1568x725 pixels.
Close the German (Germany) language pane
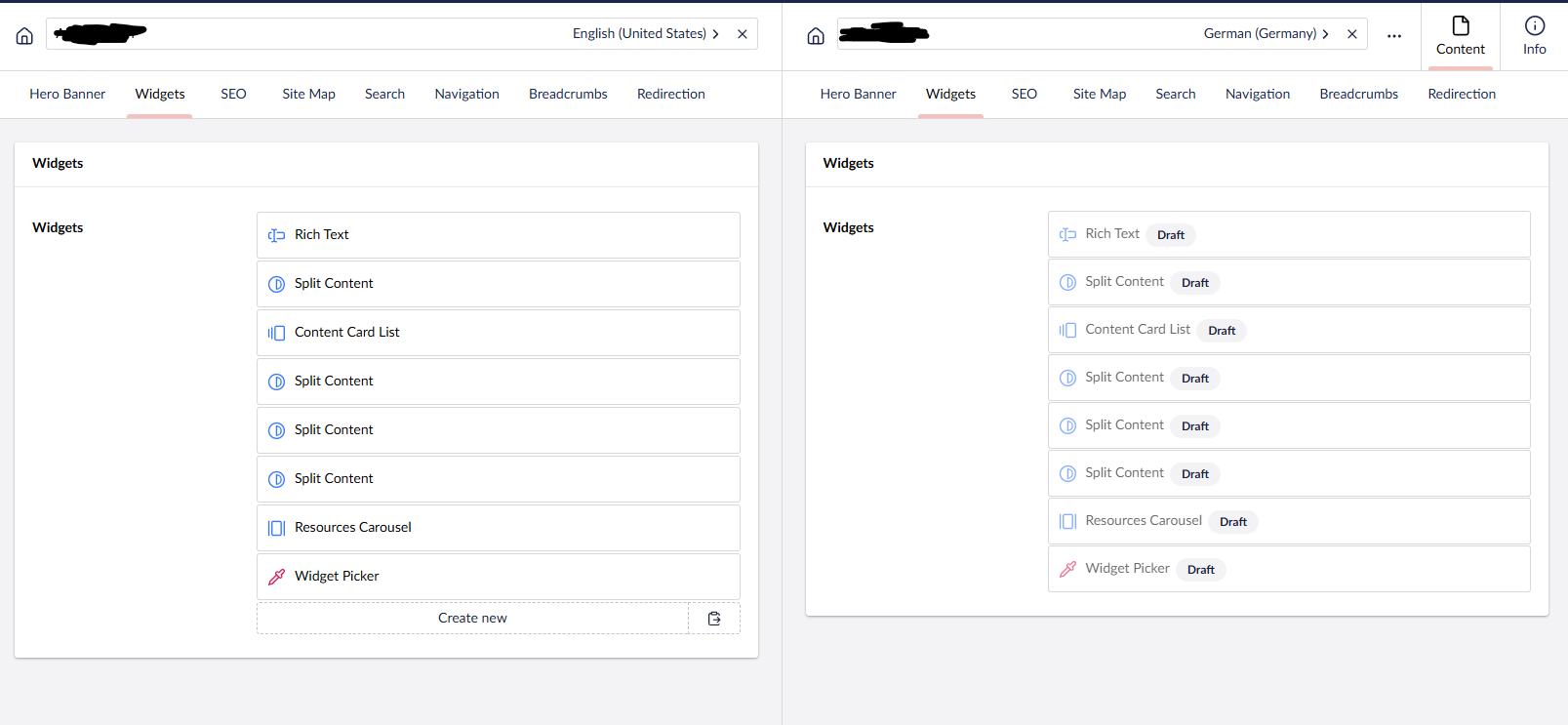coord(1351,34)
